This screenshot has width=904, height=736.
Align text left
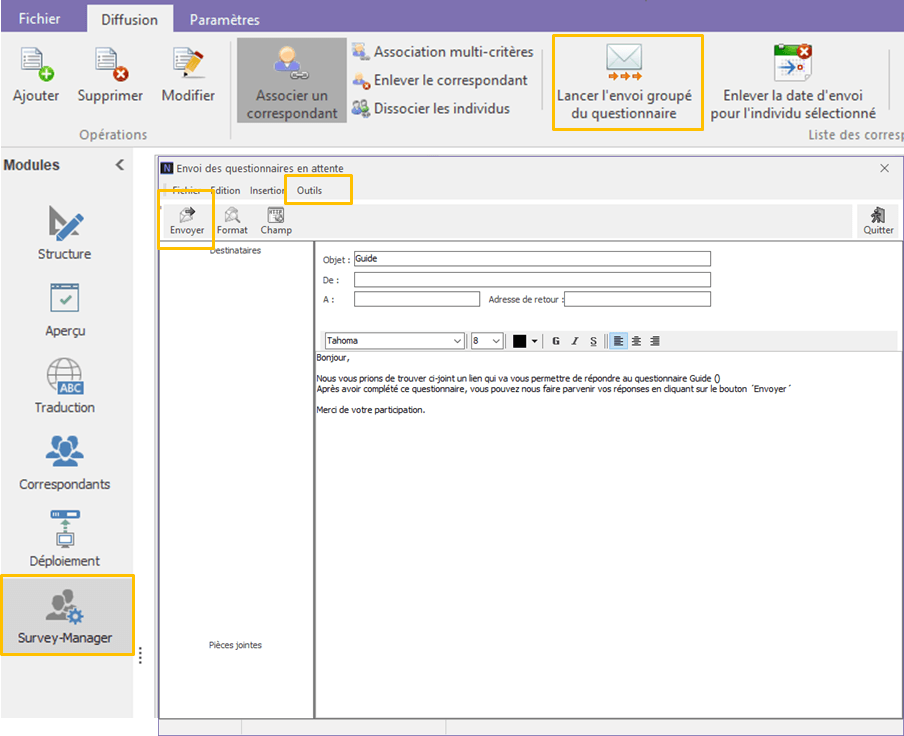(x=618, y=341)
